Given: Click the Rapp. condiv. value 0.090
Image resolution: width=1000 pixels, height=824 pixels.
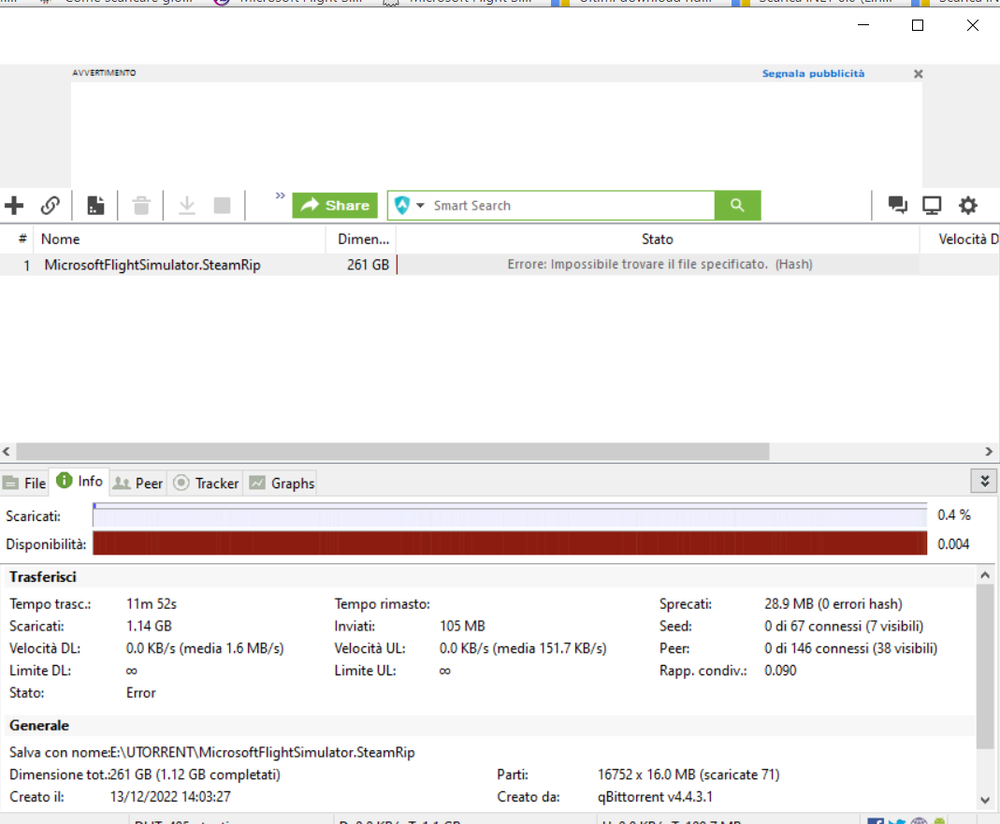Looking at the screenshot, I should coord(781,671).
